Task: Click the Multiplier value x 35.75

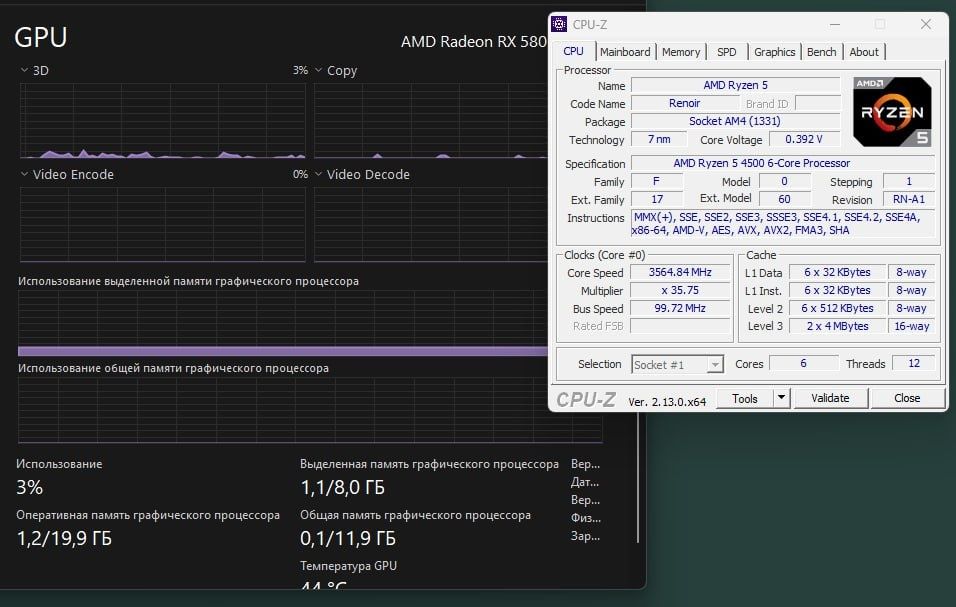Action: click(x=680, y=290)
